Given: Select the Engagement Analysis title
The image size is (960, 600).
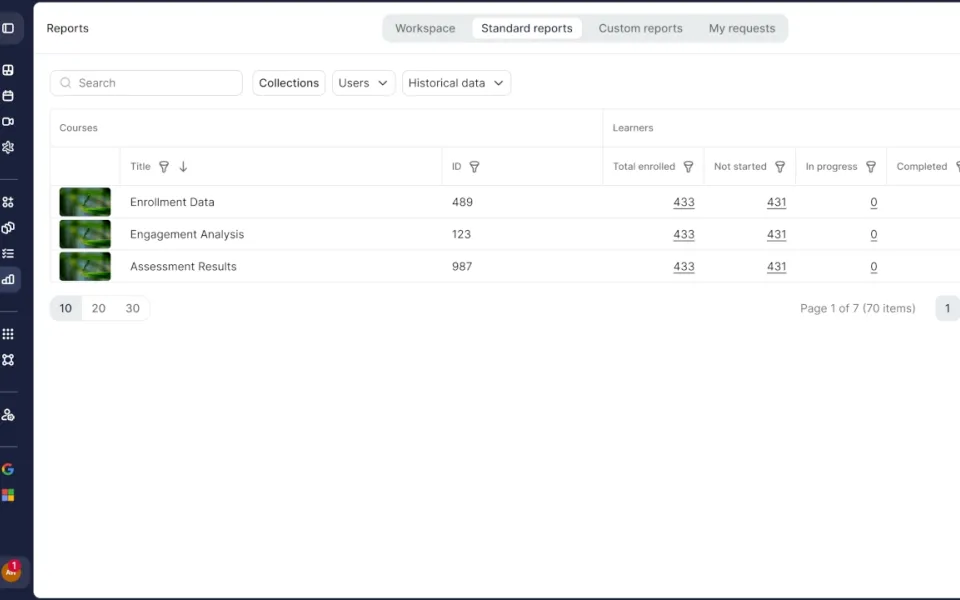Looking at the screenshot, I should (187, 234).
